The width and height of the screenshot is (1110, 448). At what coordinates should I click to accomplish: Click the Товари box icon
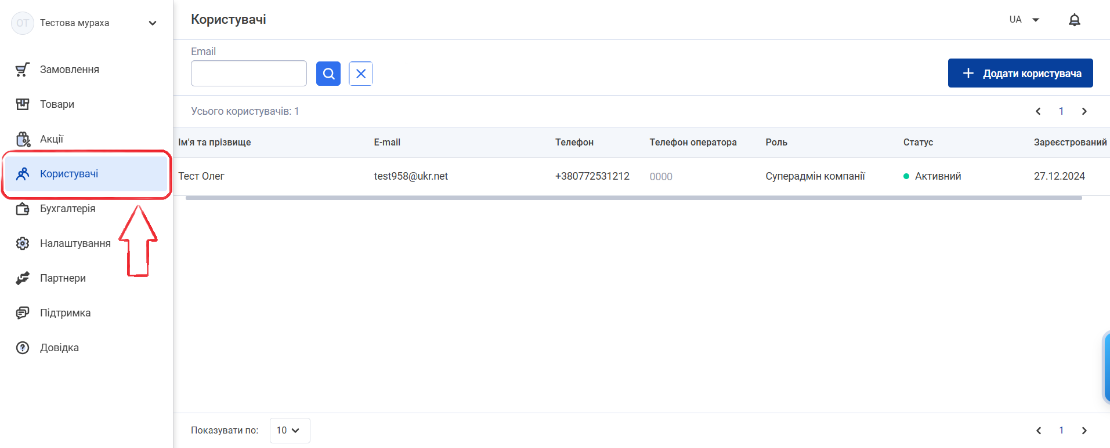pos(22,104)
